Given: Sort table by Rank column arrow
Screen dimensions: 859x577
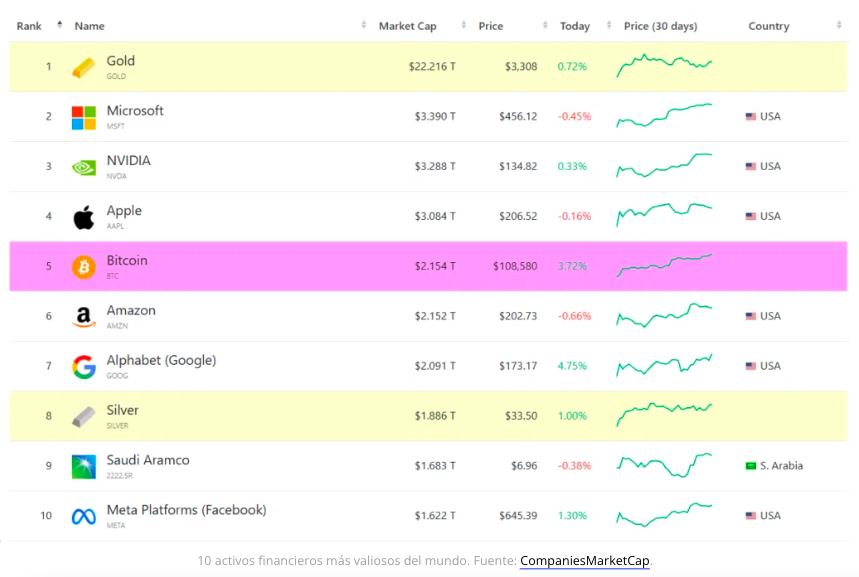Looking at the screenshot, I should pyautogui.click(x=60, y=25).
